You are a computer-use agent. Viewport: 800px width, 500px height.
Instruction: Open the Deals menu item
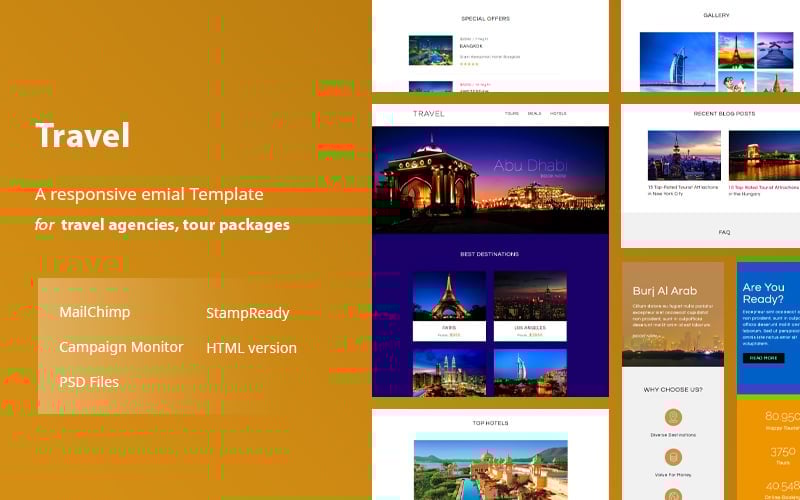pyautogui.click(x=534, y=114)
